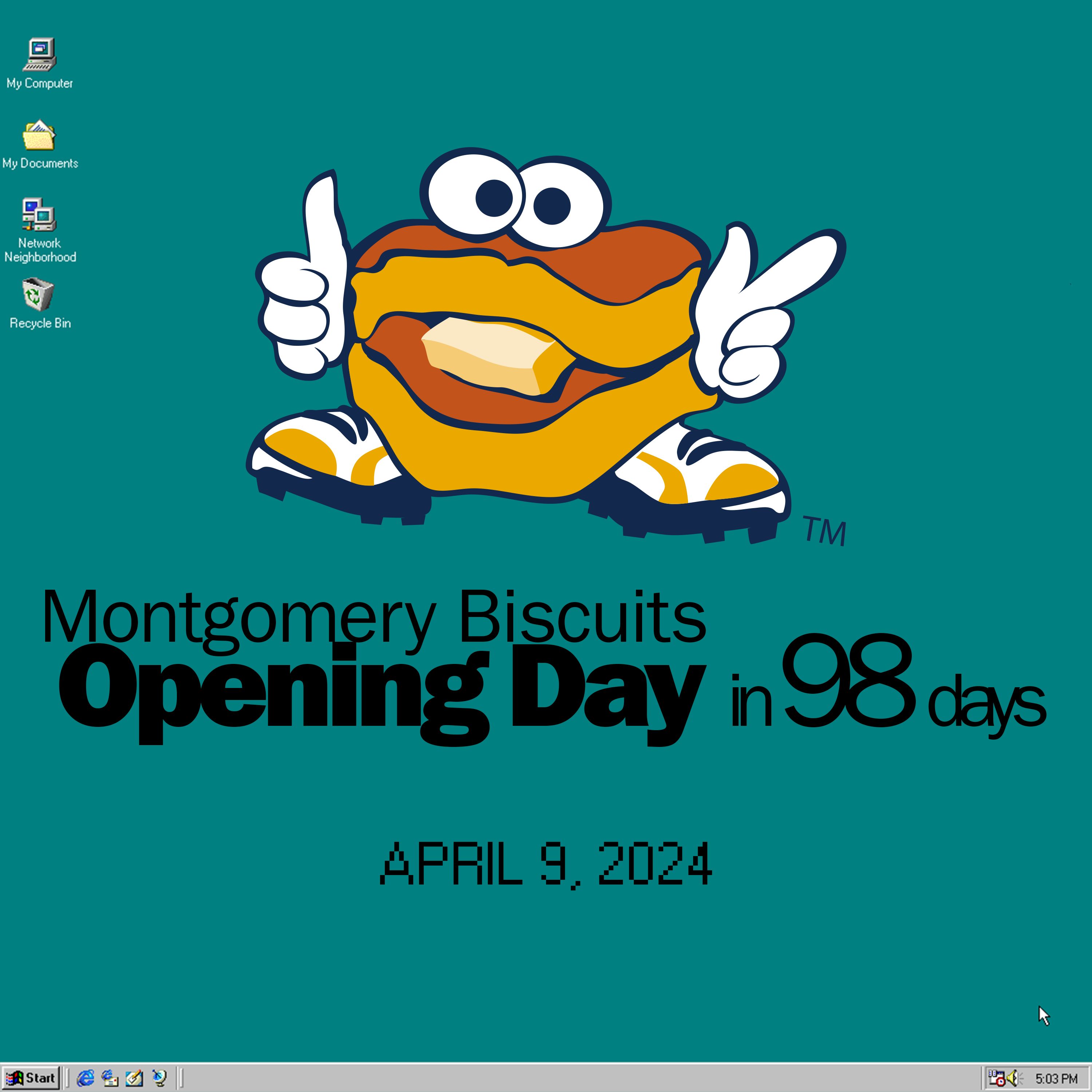1092x1092 pixels.
Task: Launch Internet Explorer from Quick Launch
Action: [x=85, y=1078]
